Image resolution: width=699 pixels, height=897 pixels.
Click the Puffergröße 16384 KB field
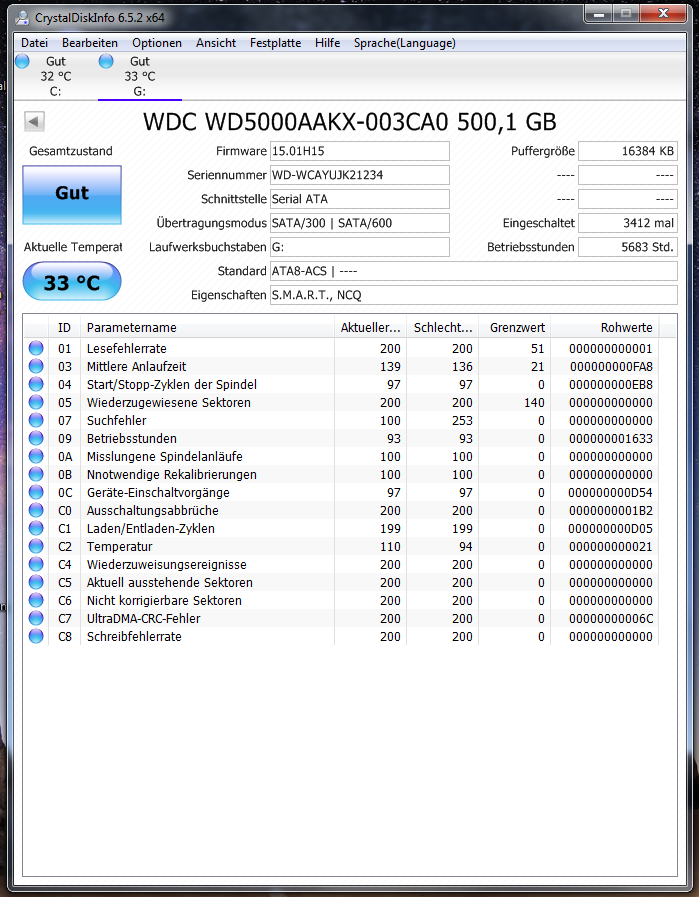pyautogui.click(x=627, y=151)
